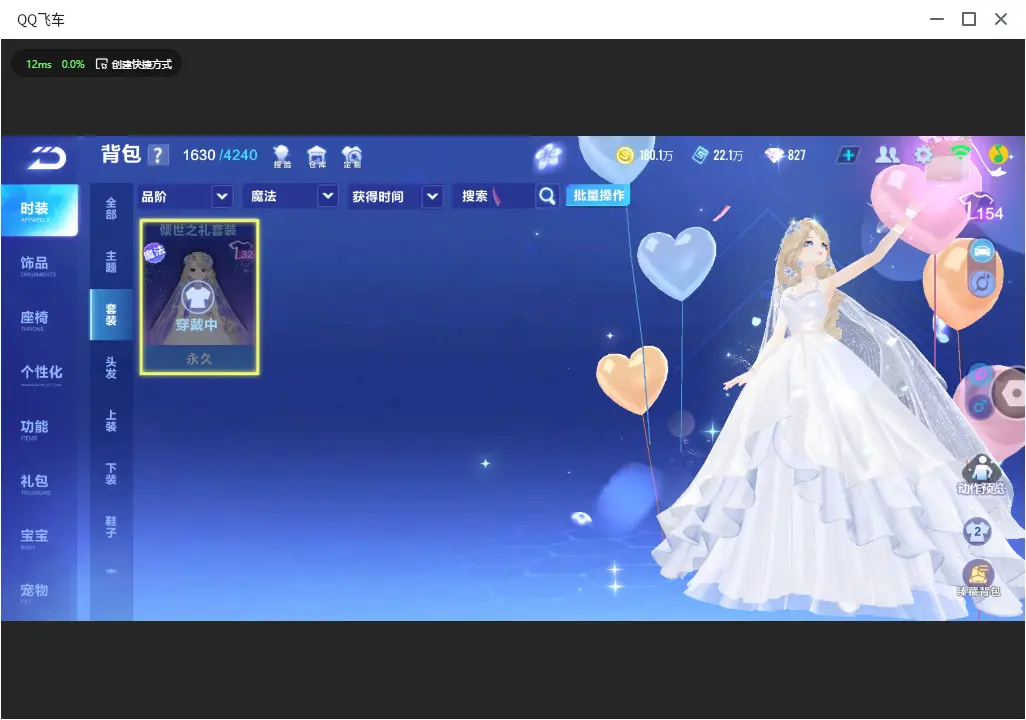Open 动作预览 action preview
1026x720 pixels.
[981, 475]
